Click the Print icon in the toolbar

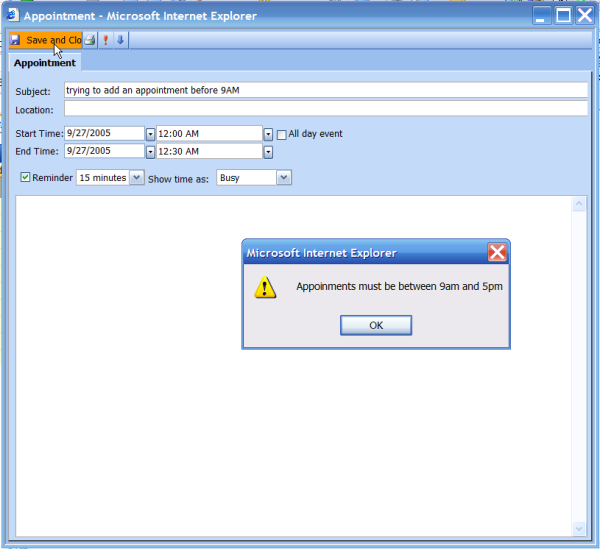[x=89, y=40]
